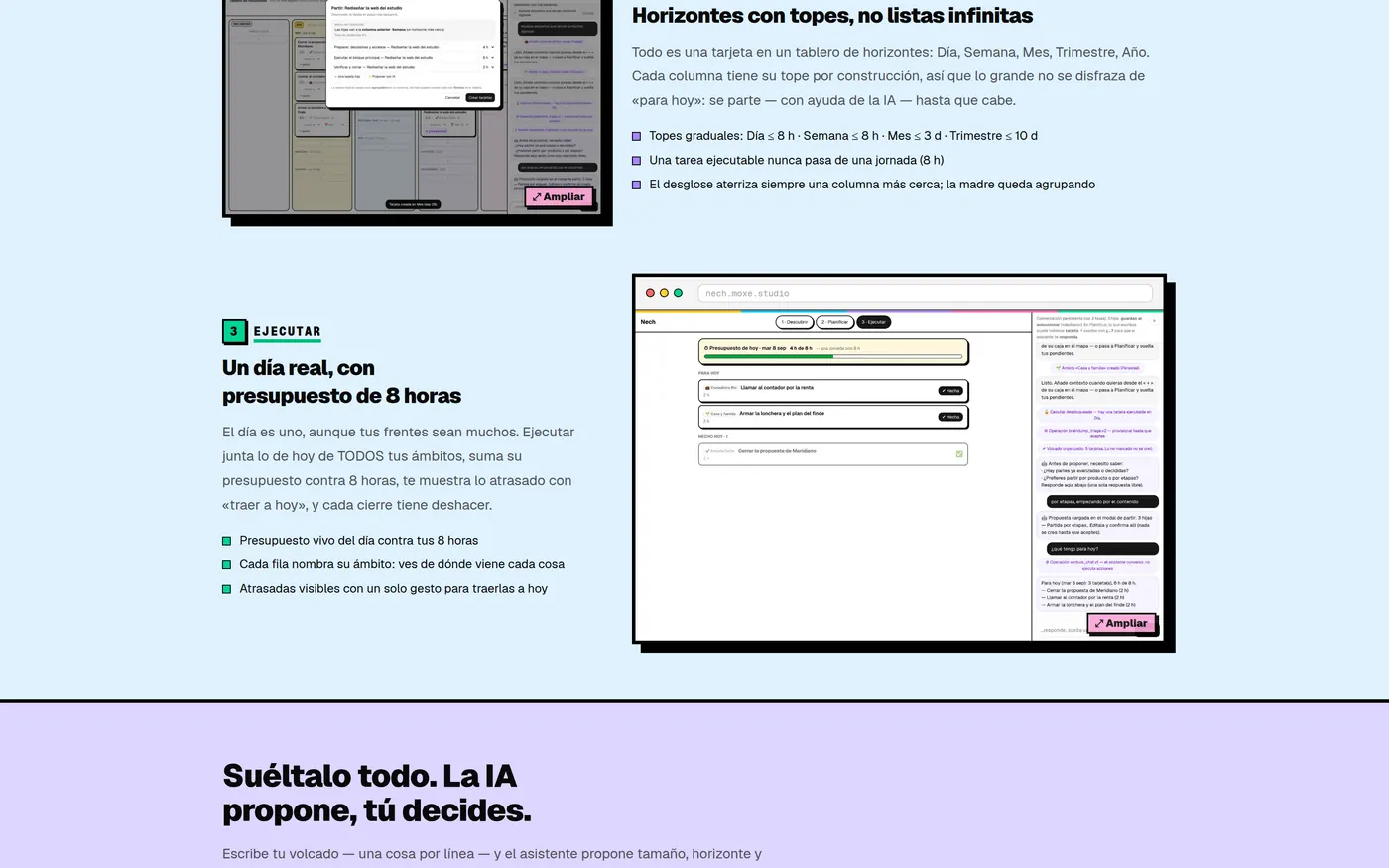Click the red window dot in the mockup
This screenshot has height=868, width=1389.
650,293
